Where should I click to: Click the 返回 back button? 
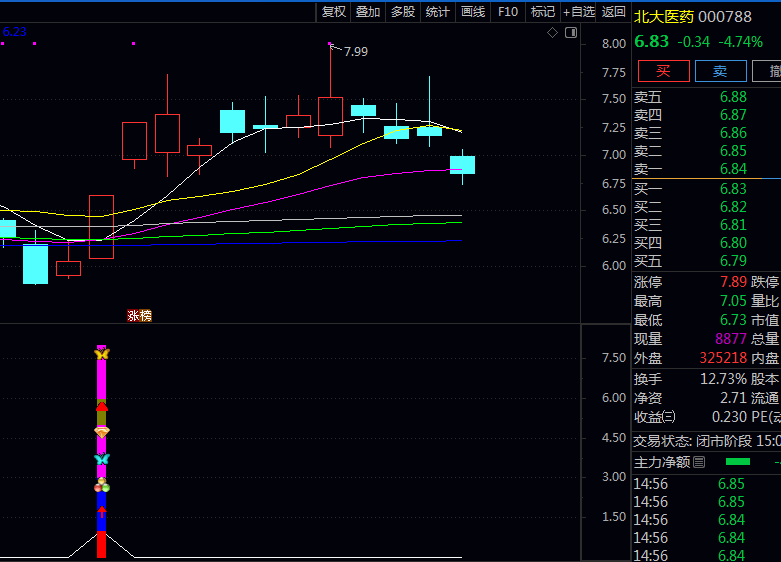point(614,12)
